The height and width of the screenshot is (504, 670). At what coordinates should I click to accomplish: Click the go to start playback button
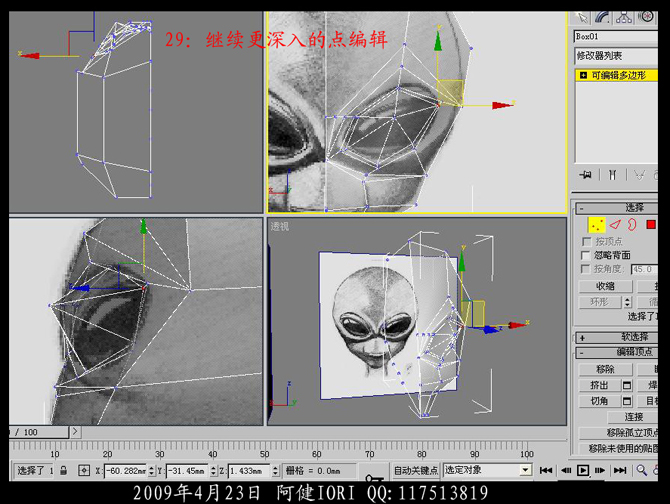point(546,471)
